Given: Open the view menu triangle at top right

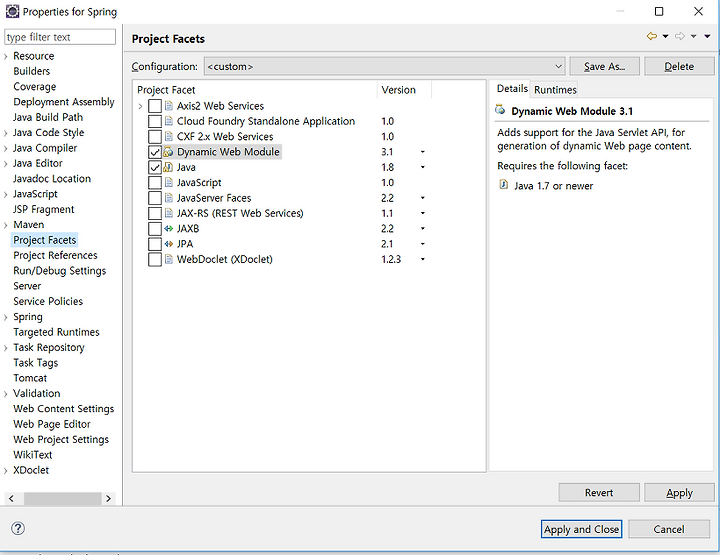Looking at the screenshot, I should click(x=707, y=36).
